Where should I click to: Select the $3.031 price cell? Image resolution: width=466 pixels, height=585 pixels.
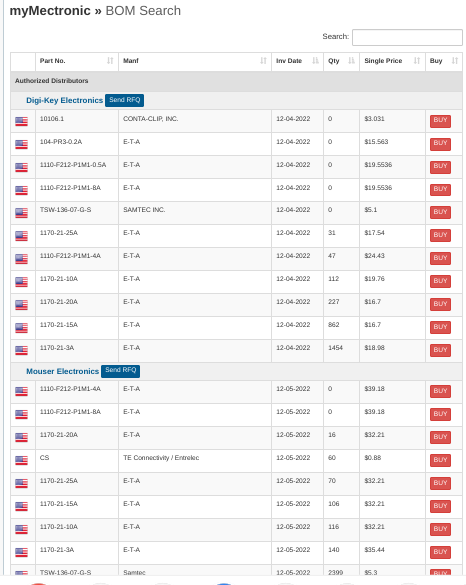(x=392, y=121)
